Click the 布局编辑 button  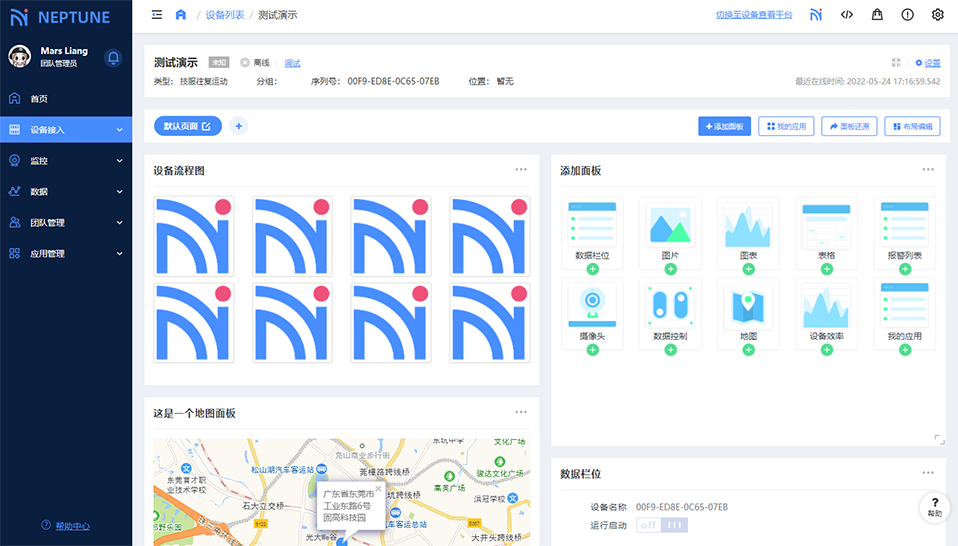911,127
